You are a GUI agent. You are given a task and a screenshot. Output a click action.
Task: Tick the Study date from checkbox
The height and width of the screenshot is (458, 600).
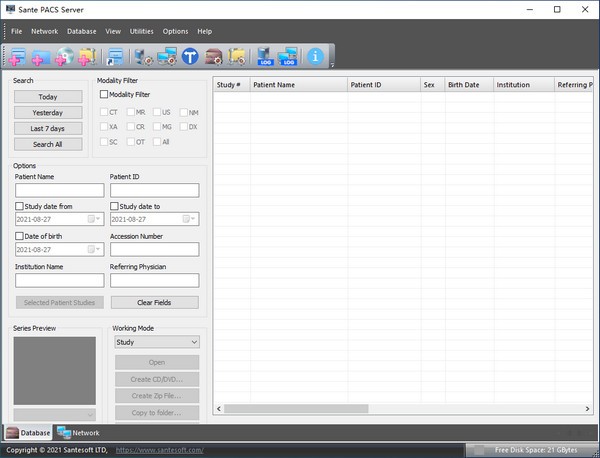pyautogui.click(x=20, y=206)
